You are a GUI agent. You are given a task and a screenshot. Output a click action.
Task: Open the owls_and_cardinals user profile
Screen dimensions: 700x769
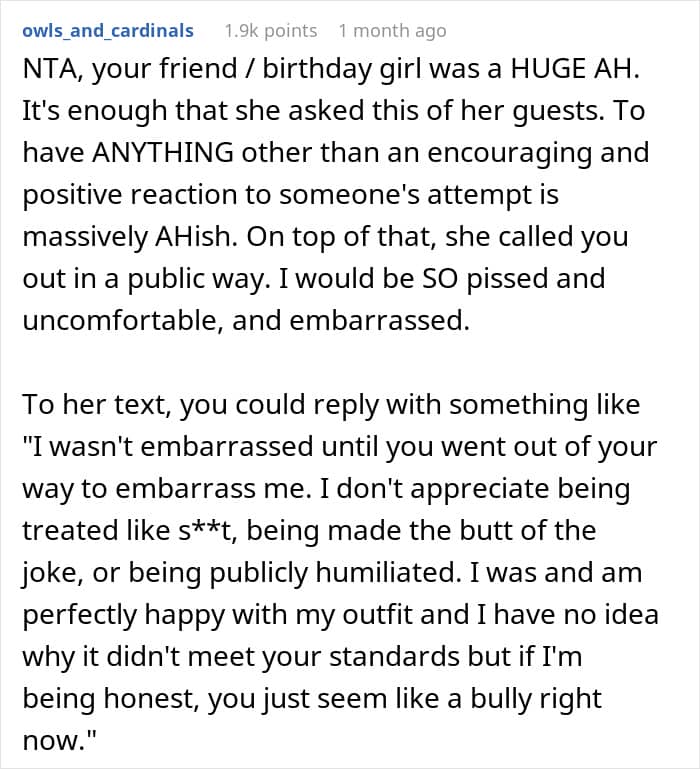[108, 31]
